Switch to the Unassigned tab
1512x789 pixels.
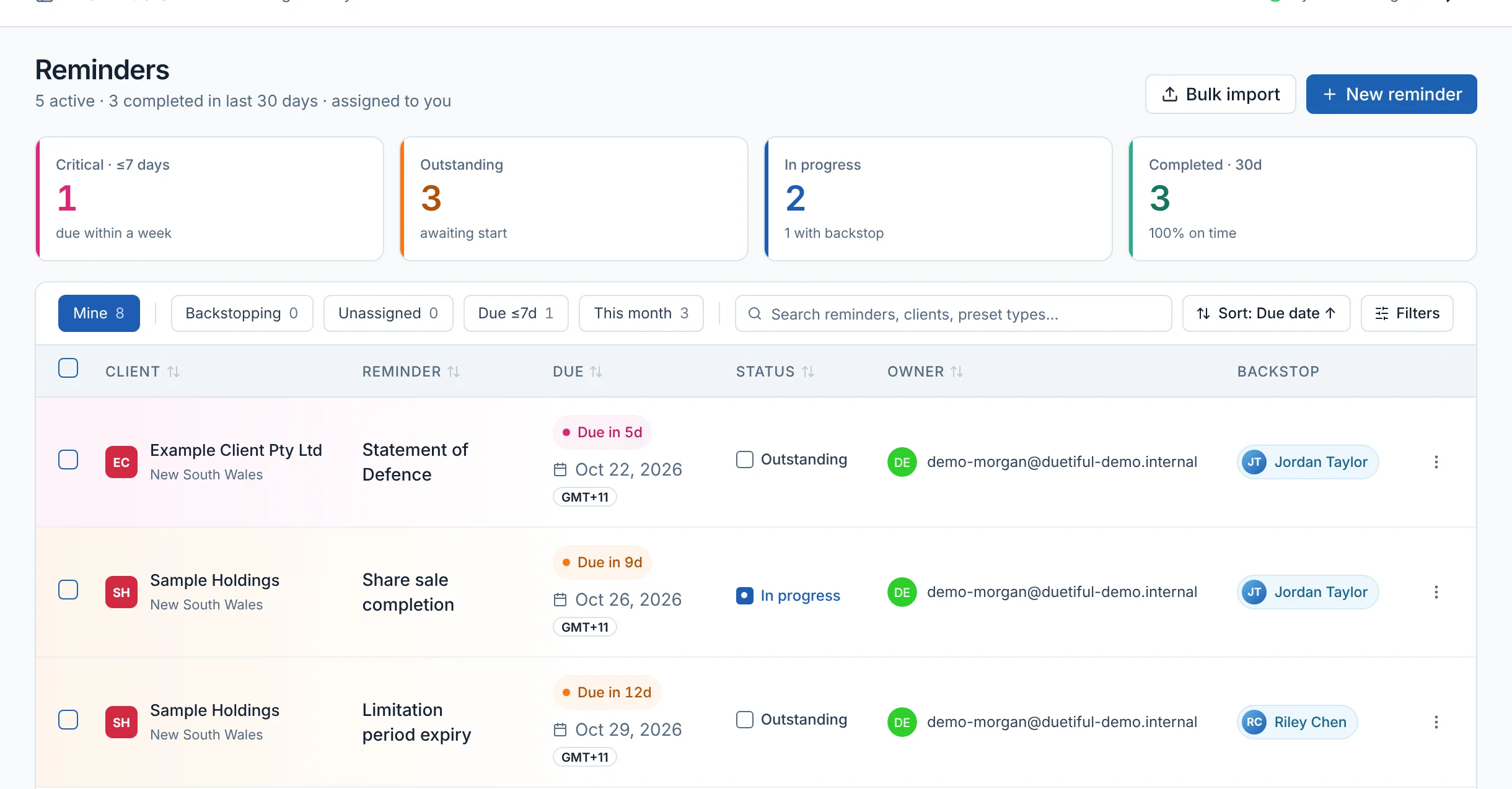point(388,313)
